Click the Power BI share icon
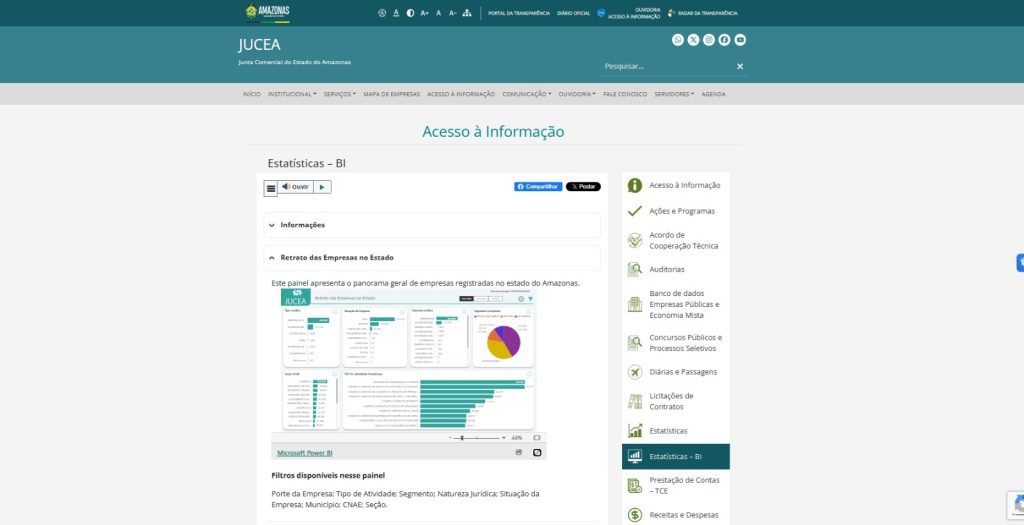Screen dimensions: 1024x525 519,453
